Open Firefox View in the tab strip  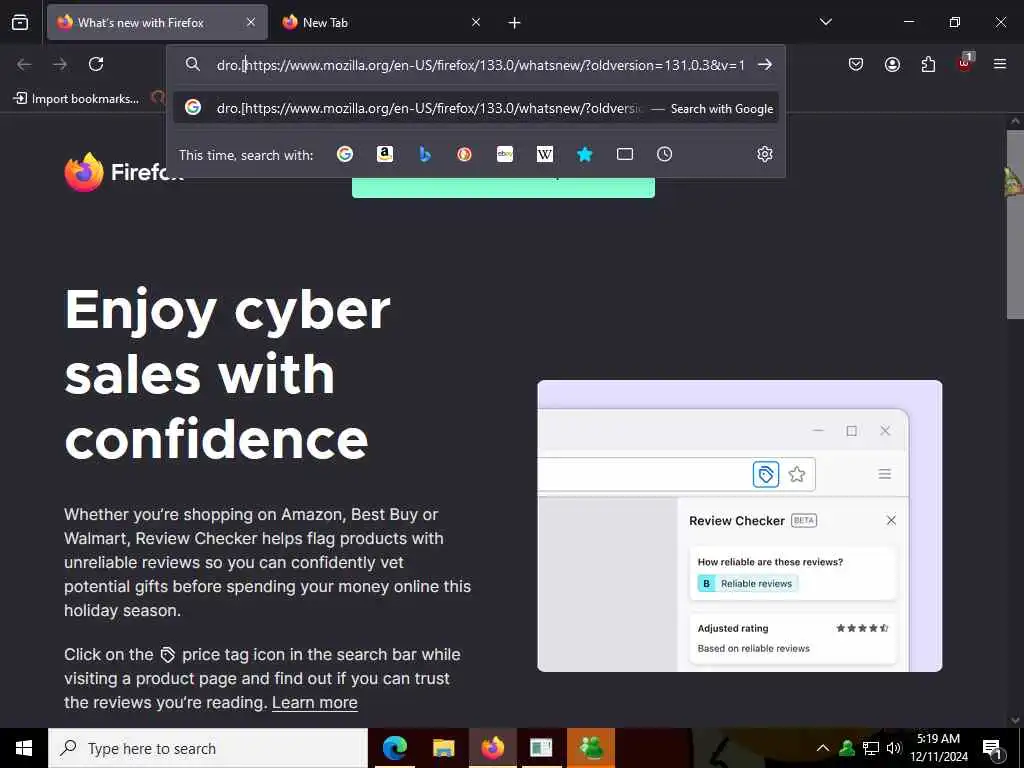click(x=20, y=22)
